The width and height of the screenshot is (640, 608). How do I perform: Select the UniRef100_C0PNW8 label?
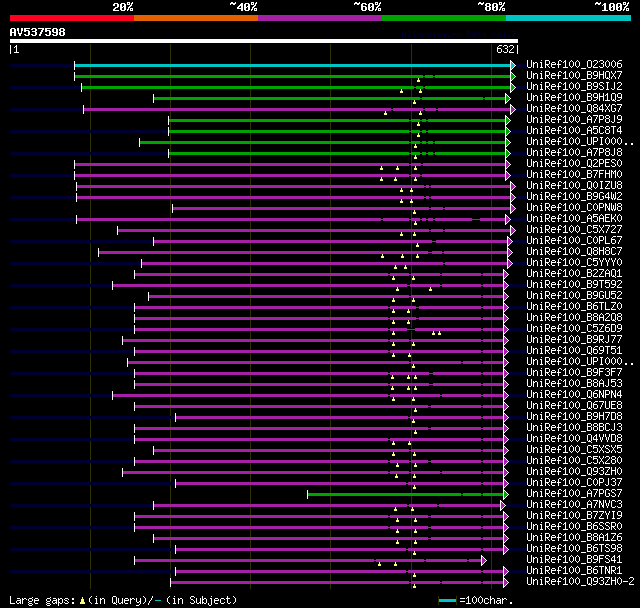pyautogui.click(x=574, y=208)
